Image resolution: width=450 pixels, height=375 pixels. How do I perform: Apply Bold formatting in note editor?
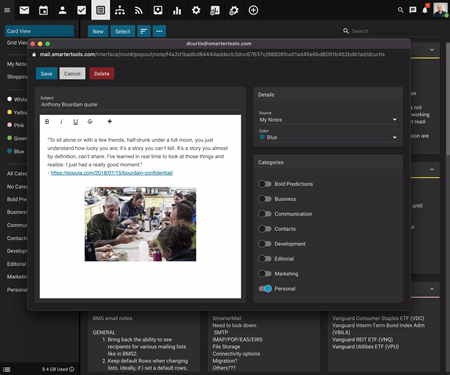click(47, 122)
